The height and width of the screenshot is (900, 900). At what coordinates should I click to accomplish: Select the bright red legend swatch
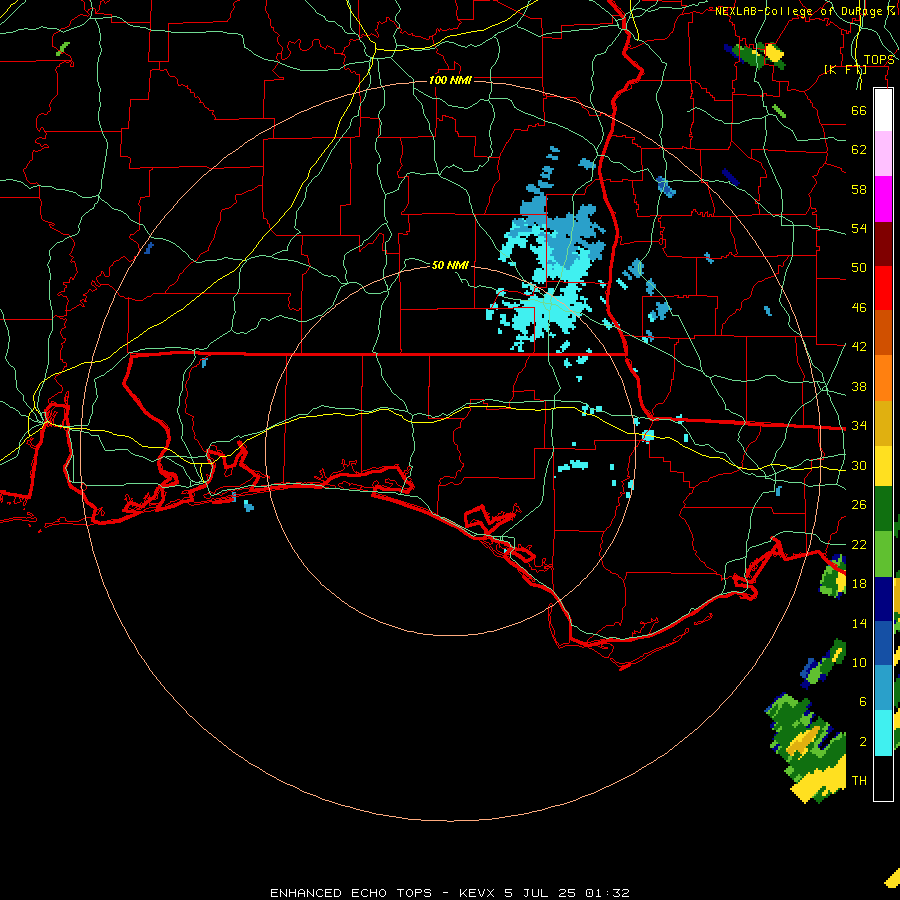(x=883, y=288)
